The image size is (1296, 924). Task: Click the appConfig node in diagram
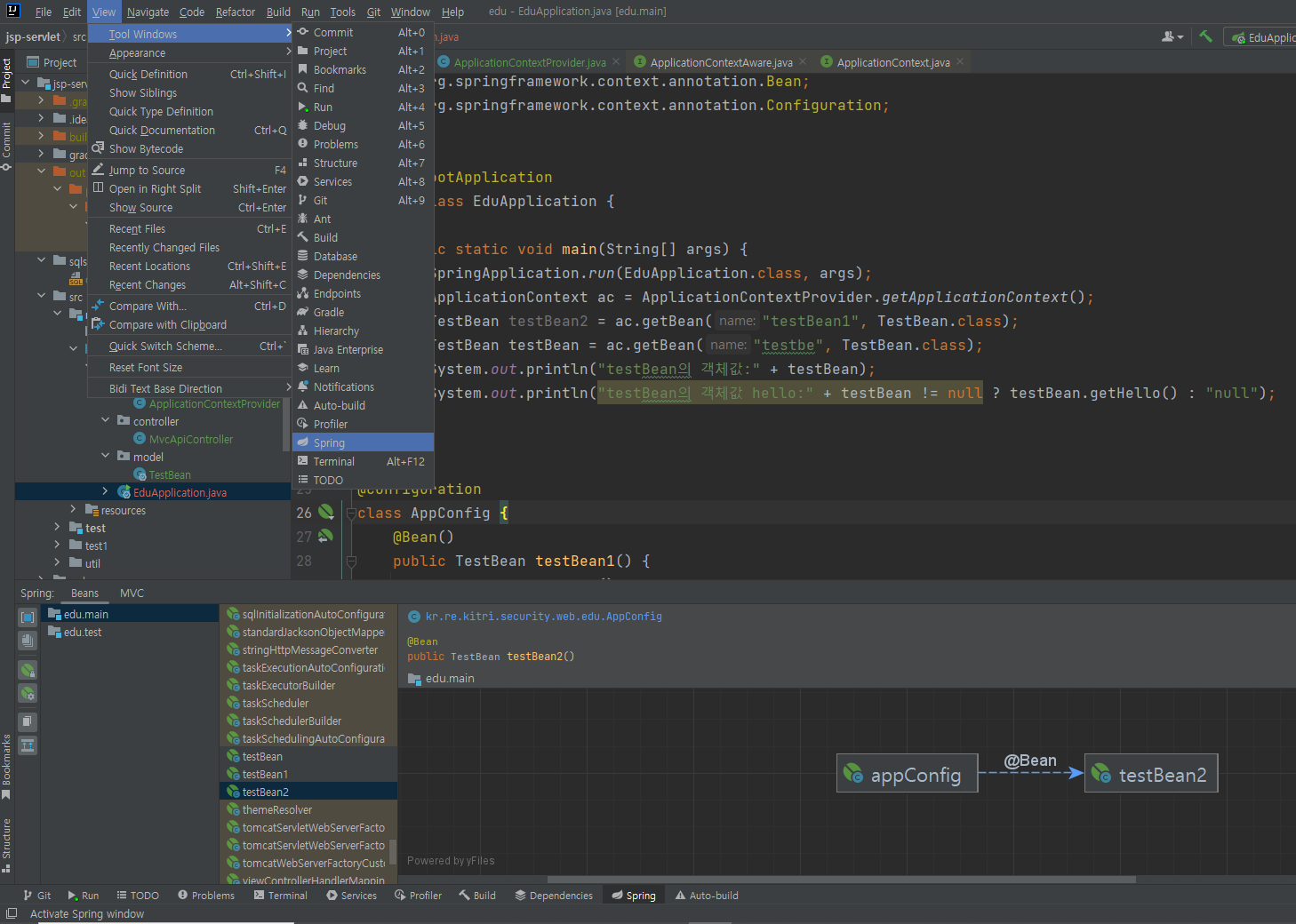[x=908, y=774]
